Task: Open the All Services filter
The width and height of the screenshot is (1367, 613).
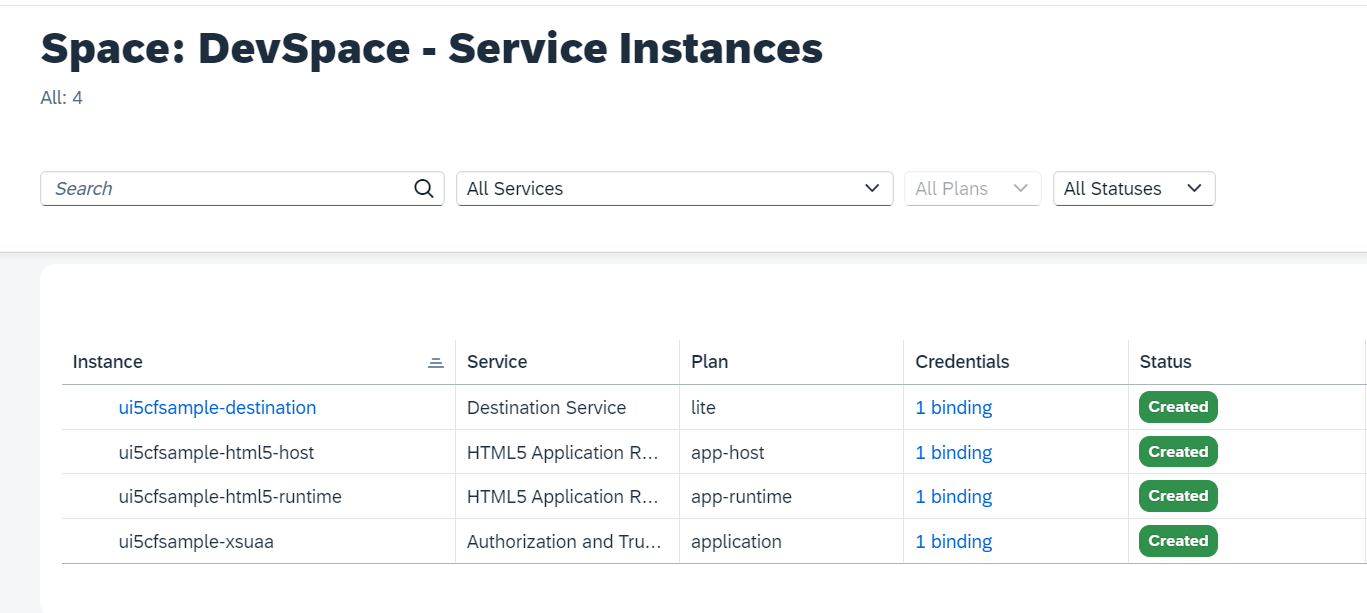Action: pos(674,188)
